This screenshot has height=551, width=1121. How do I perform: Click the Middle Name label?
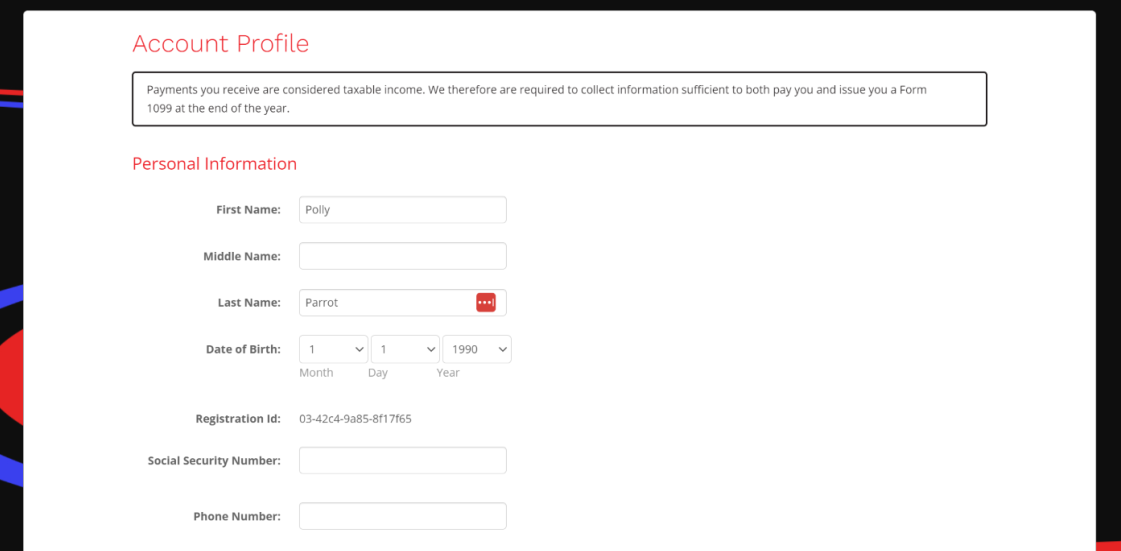tap(241, 256)
